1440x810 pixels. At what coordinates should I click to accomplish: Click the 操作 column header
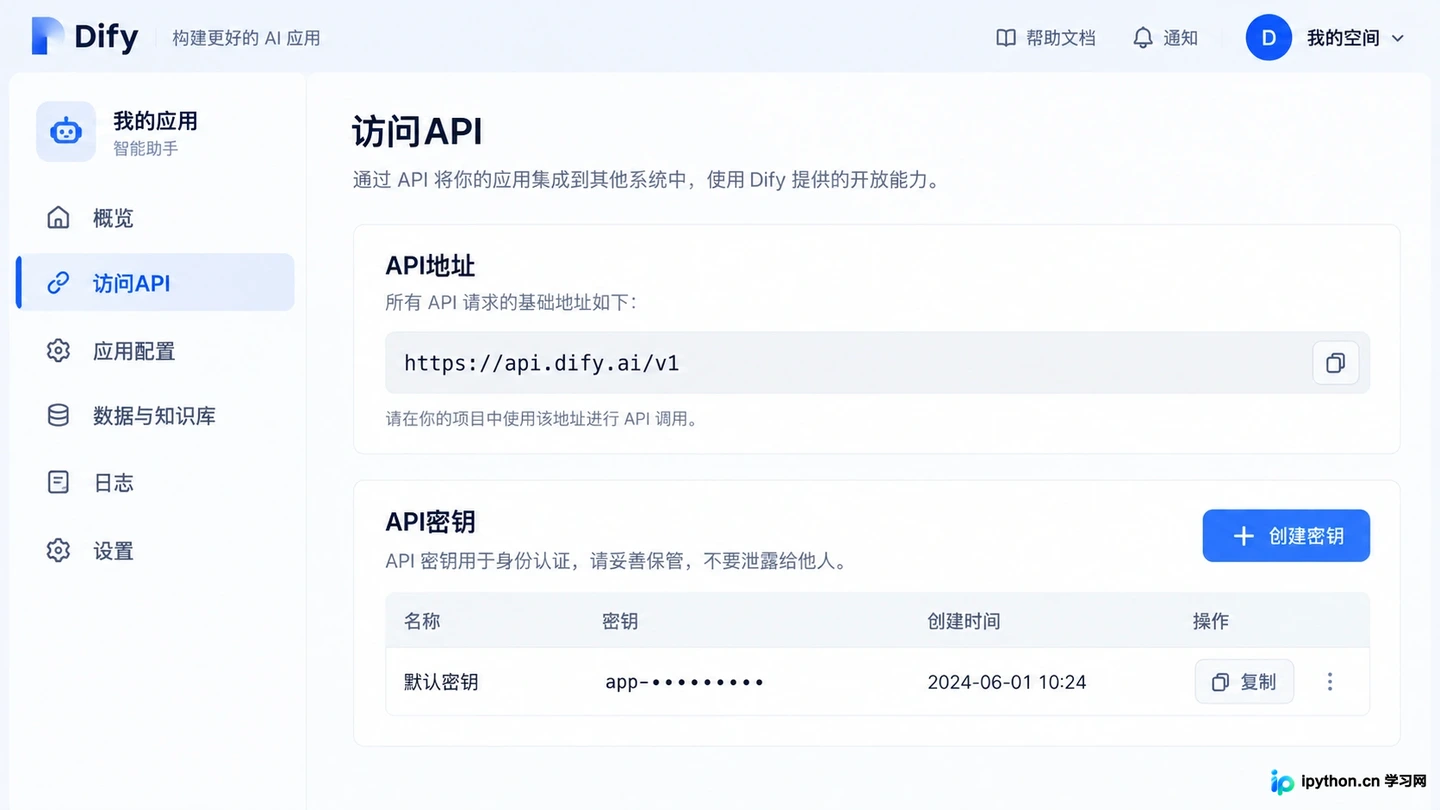coord(1210,621)
